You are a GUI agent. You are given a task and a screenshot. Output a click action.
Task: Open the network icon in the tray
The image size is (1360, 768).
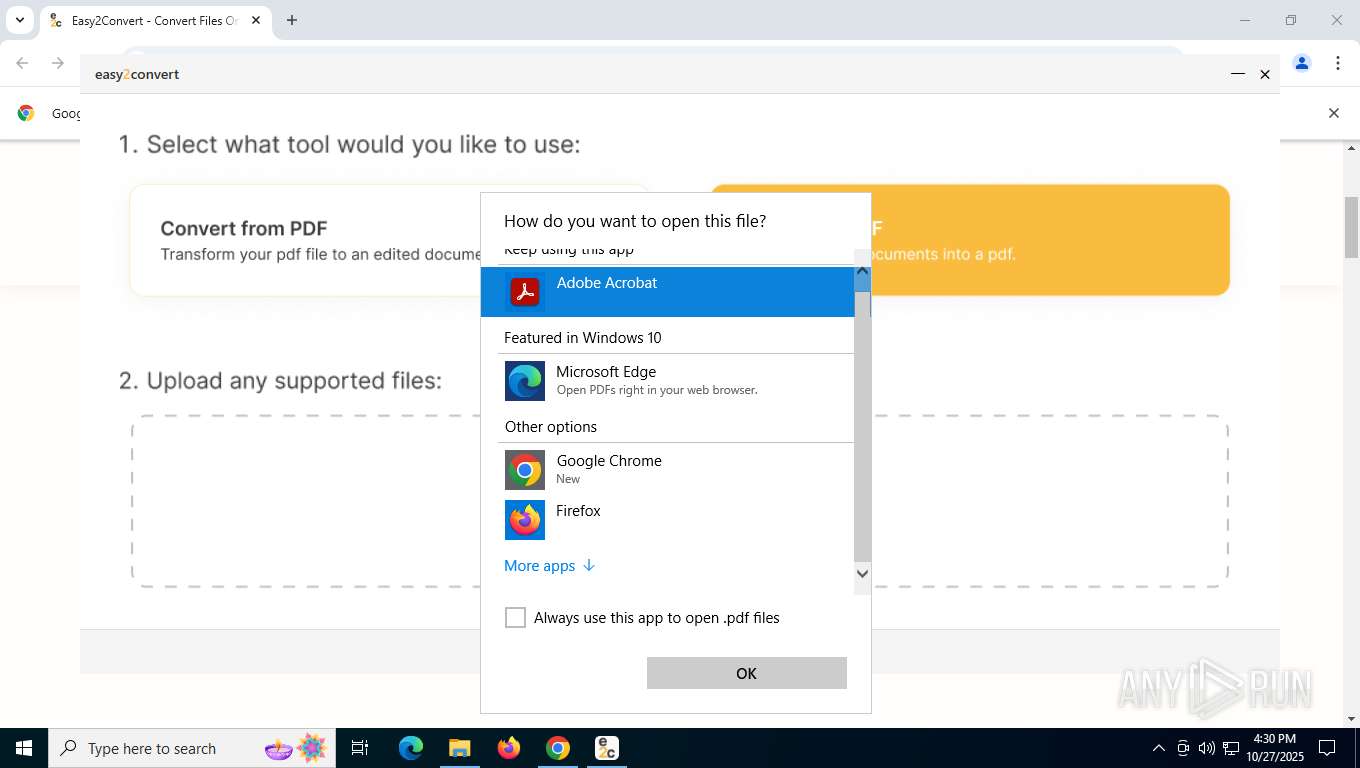[x=1231, y=748]
